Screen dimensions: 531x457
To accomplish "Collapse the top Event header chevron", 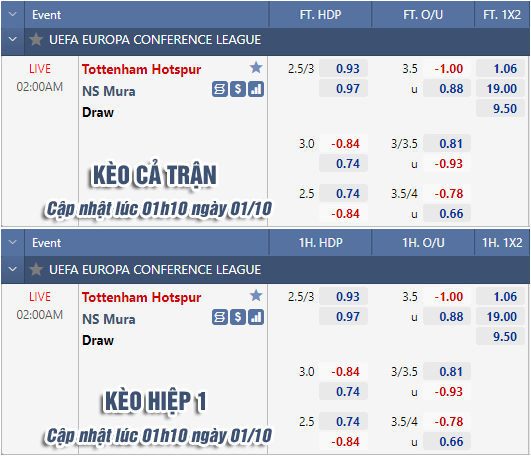I will tap(13, 14).
